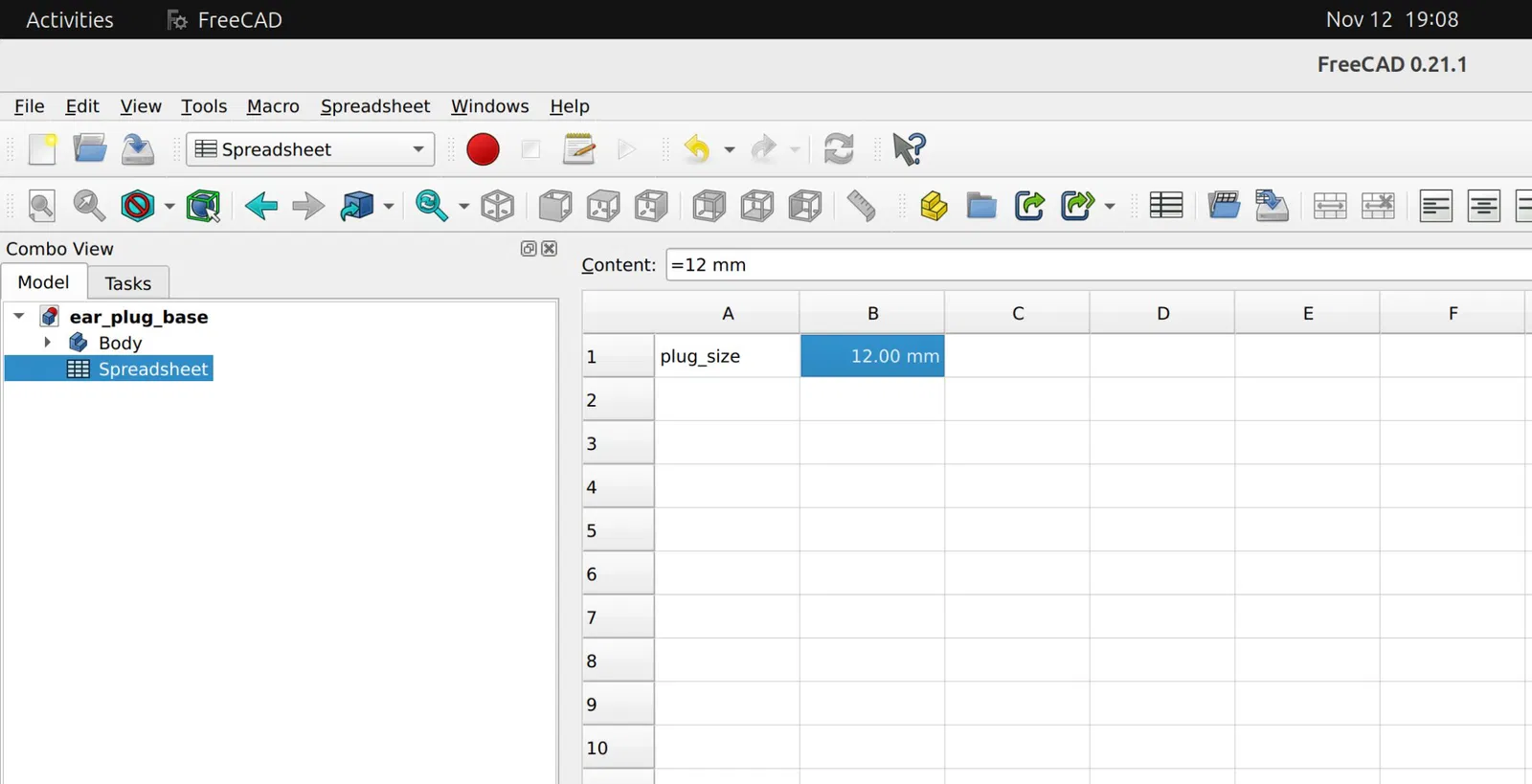Select row 5 by its header
Viewport: 1532px width, 784px height.
[619, 530]
